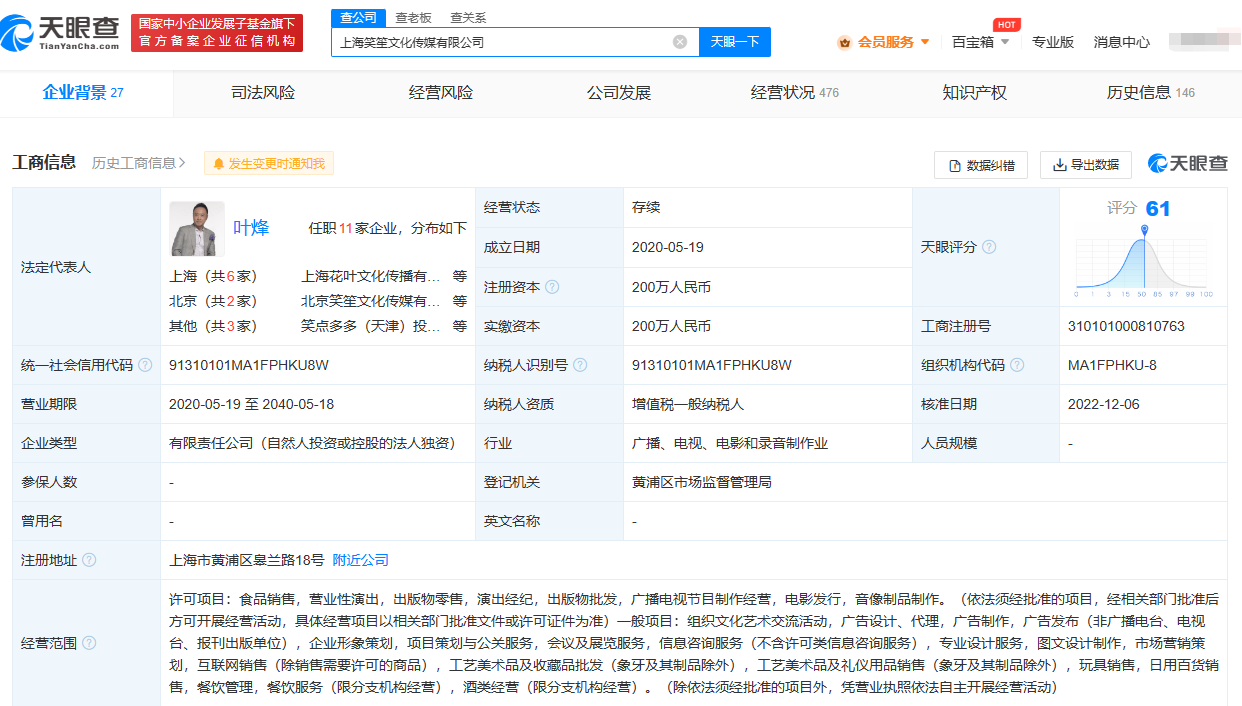Expand 等 for Beijing companies
Image resolution: width=1242 pixels, height=706 pixels.
coord(459,301)
